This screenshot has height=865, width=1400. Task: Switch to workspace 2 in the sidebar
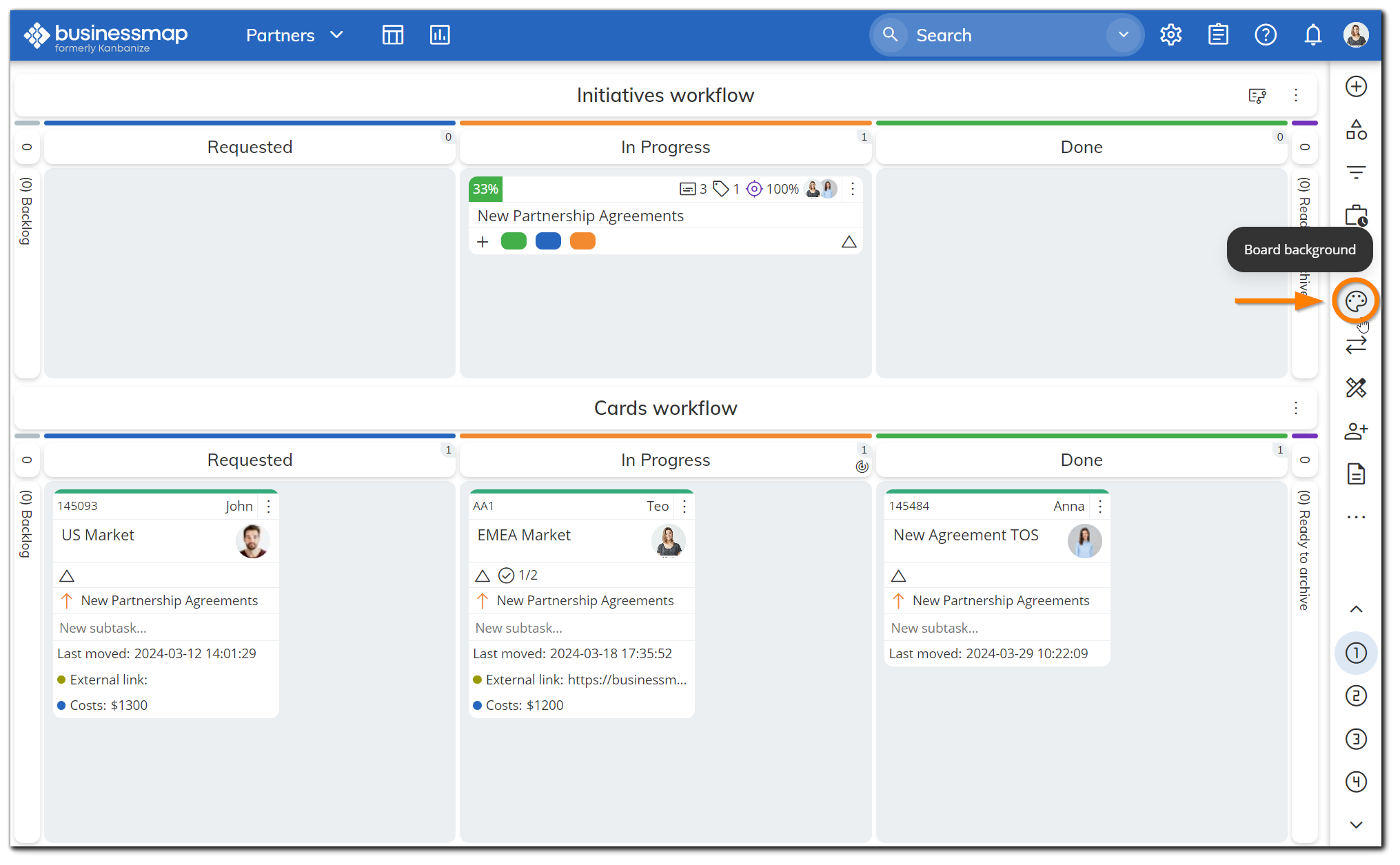click(1355, 695)
